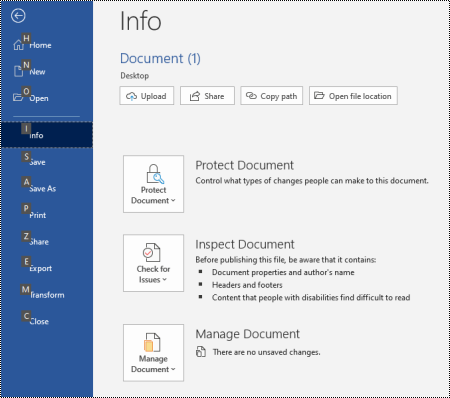Expand the Protect Document dropdown
Viewport: 450px width, 398px height.
pos(153,184)
